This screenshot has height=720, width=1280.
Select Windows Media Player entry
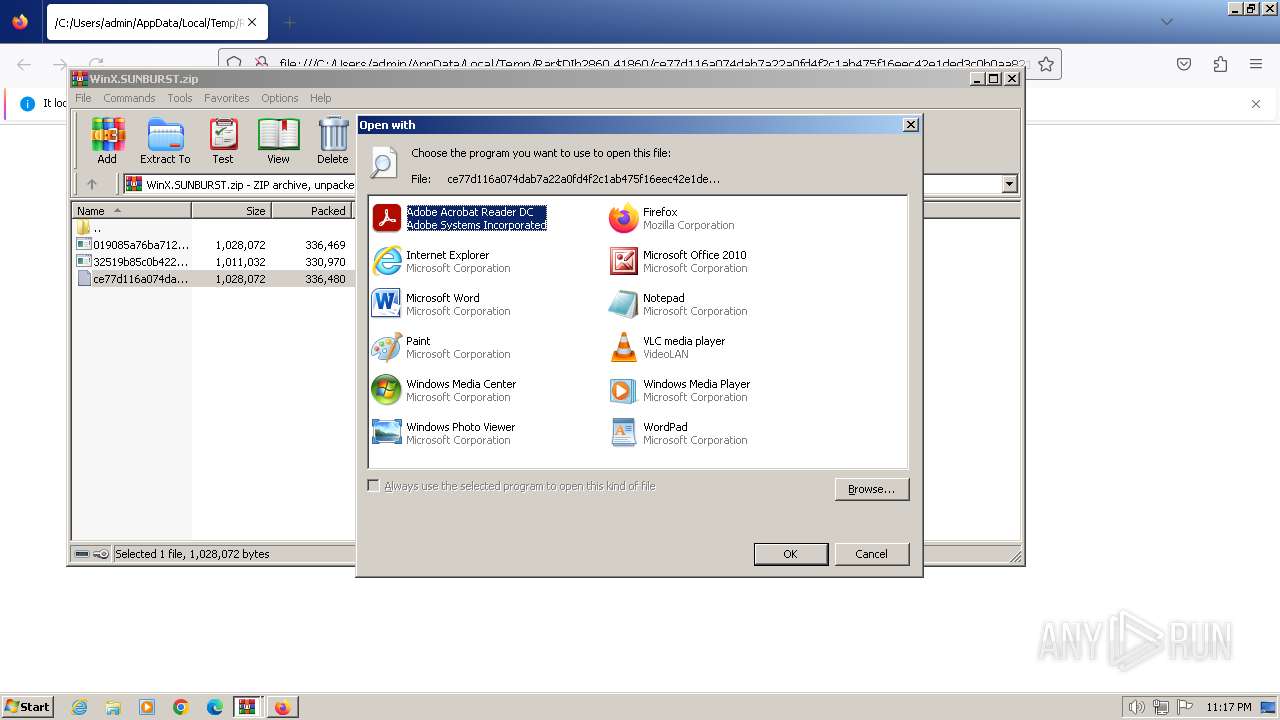tap(679, 390)
